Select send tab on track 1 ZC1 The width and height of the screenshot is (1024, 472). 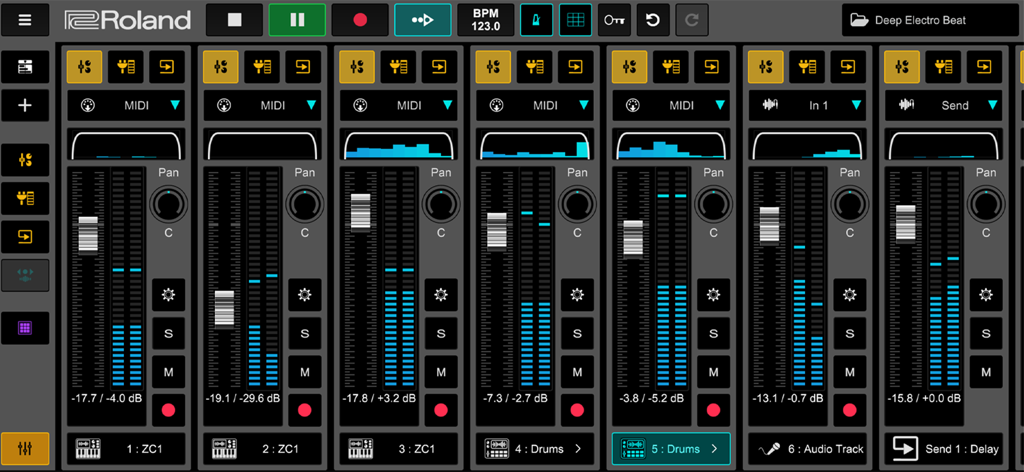167,67
